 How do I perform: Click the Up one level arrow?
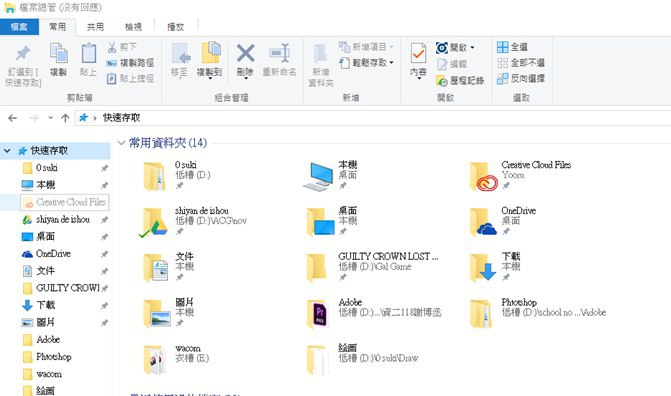(x=65, y=118)
